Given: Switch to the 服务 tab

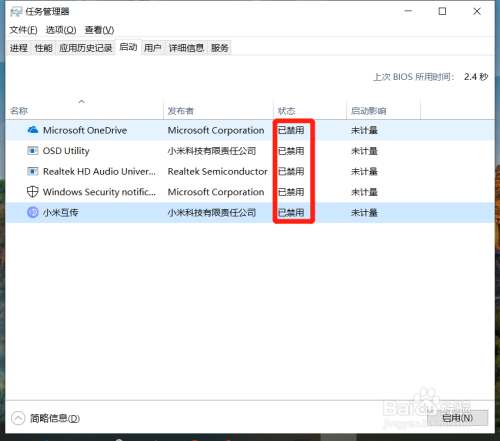Looking at the screenshot, I should point(219,48).
